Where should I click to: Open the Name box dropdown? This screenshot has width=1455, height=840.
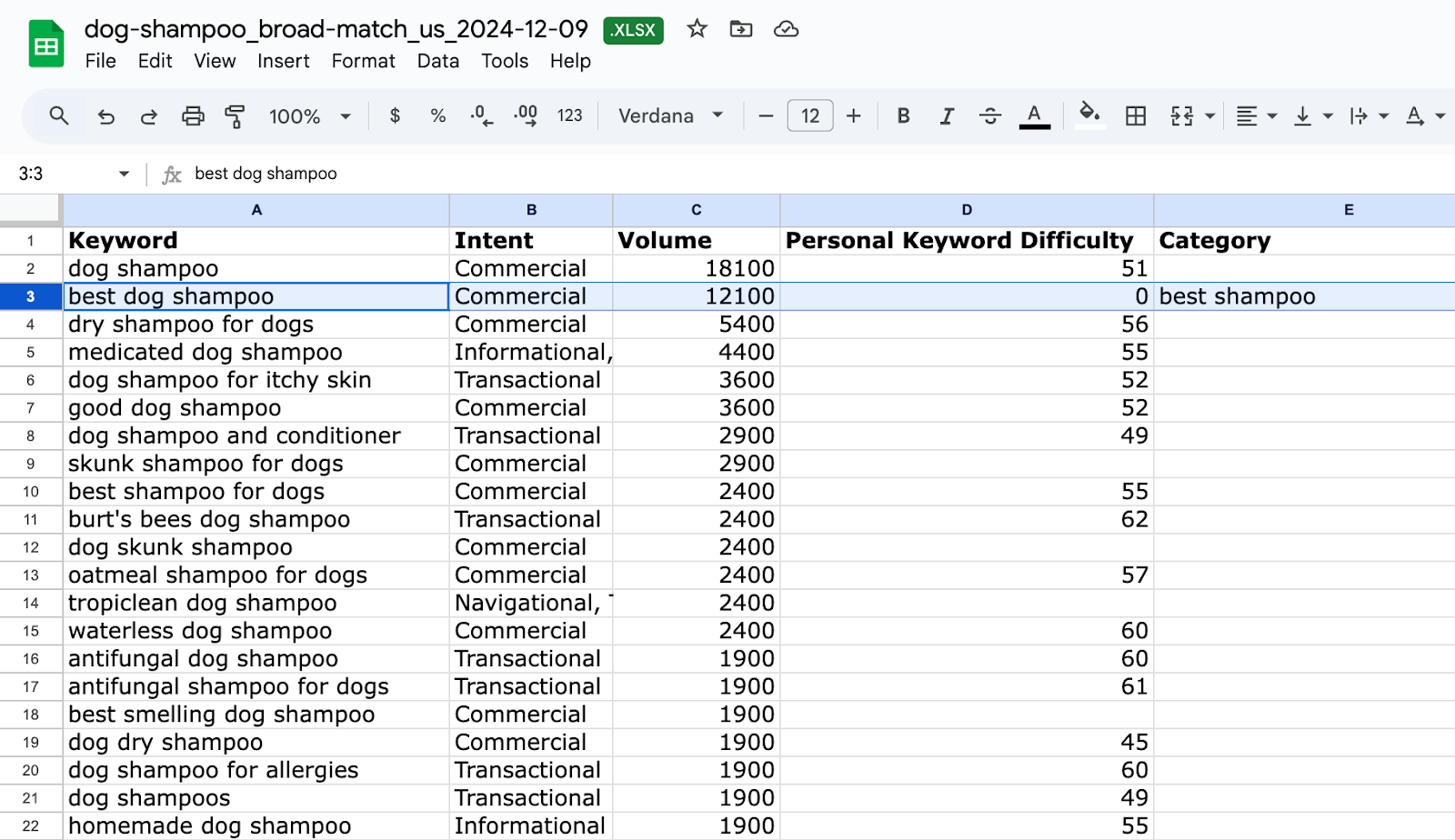(123, 173)
